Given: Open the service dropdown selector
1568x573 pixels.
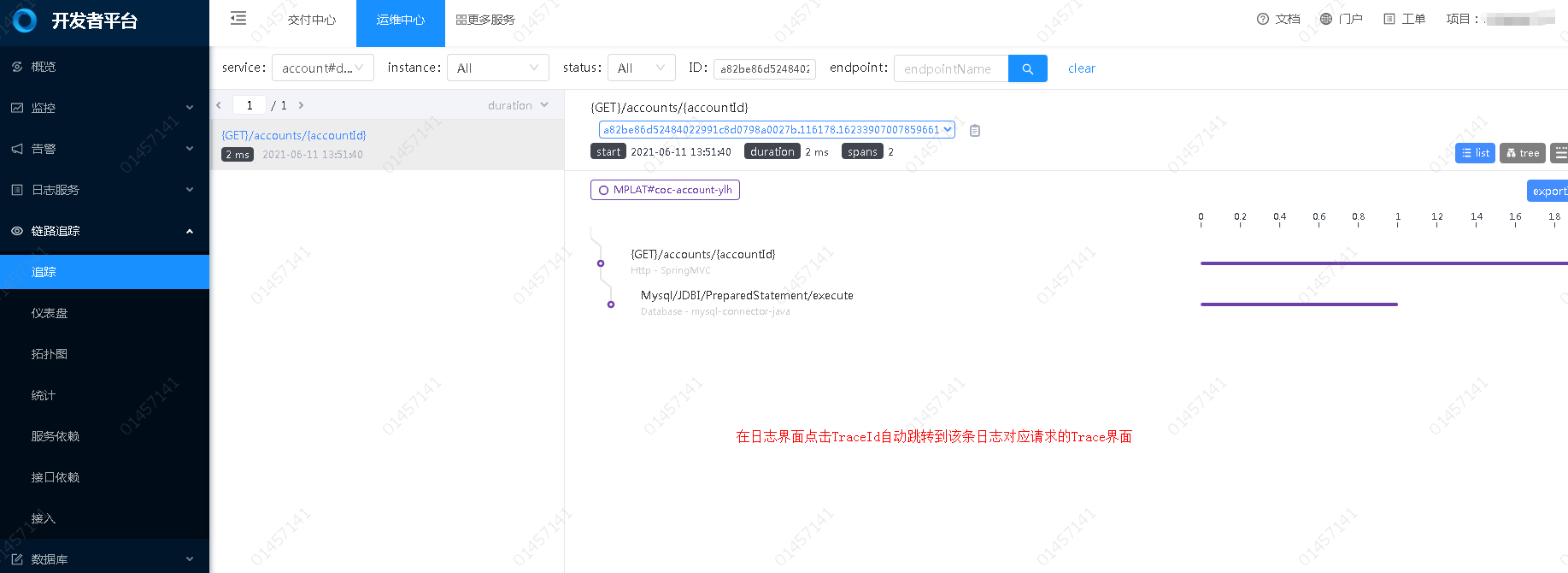Looking at the screenshot, I should (x=322, y=68).
